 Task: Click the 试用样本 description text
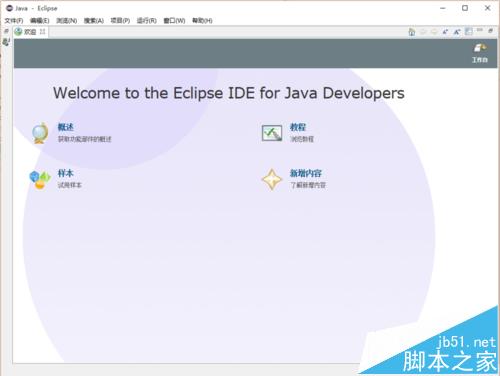[x=70, y=185]
